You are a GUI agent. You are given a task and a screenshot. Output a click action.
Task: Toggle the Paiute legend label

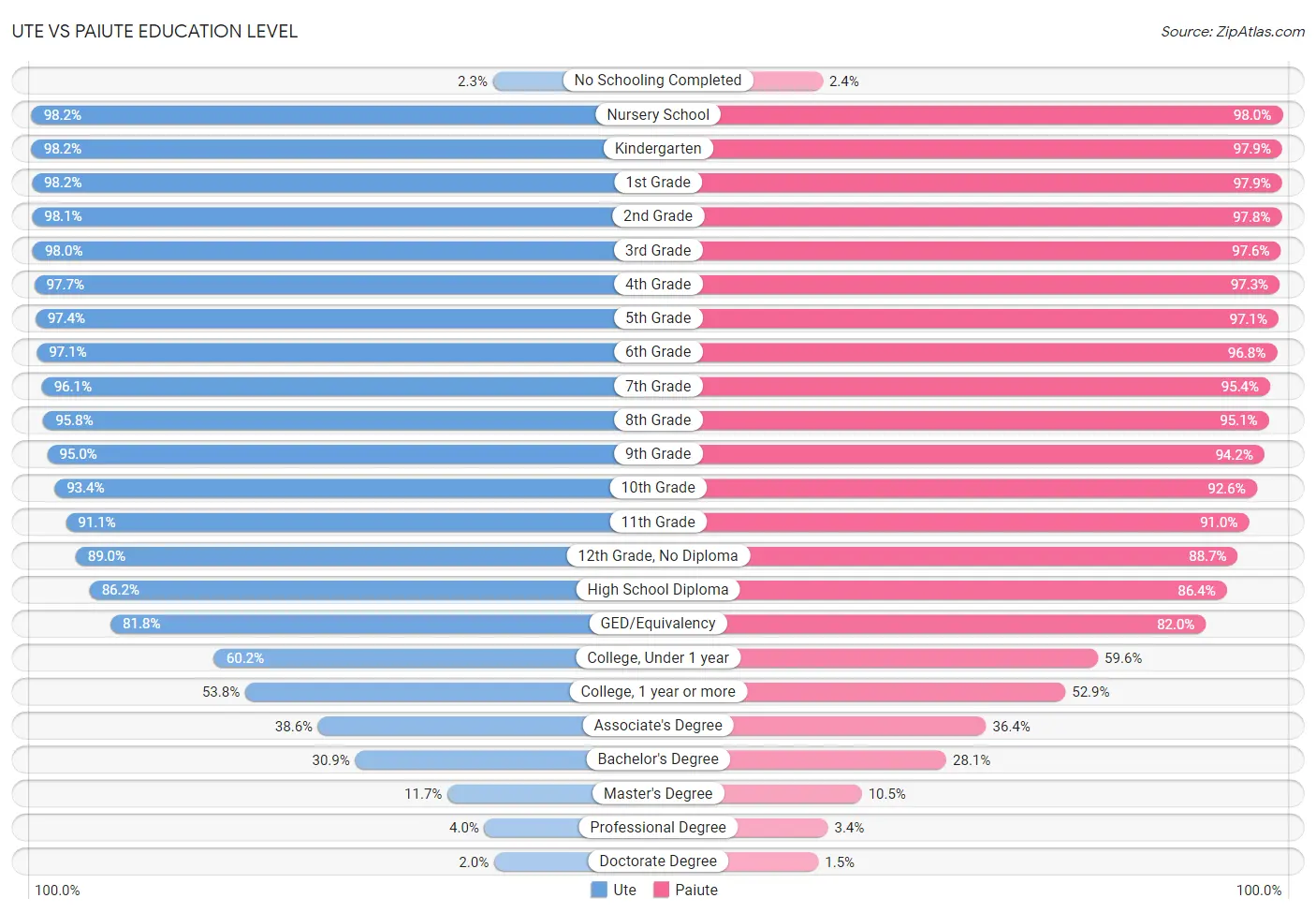point(696,890)
